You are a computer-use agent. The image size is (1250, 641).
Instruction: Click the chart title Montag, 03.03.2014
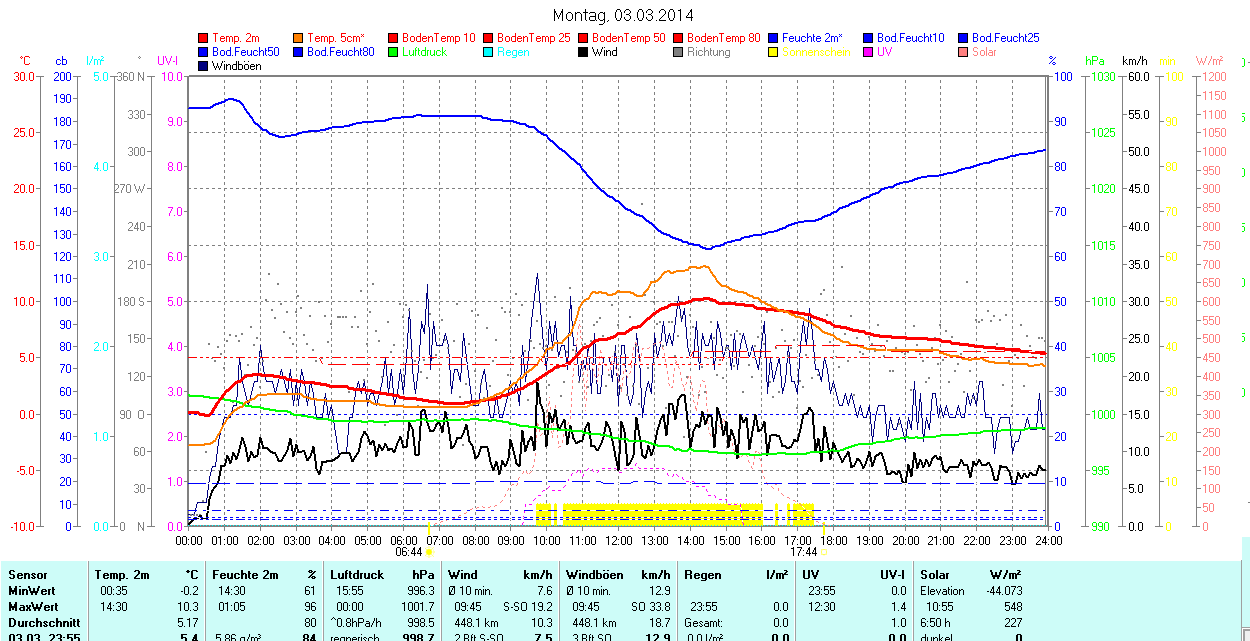(x=623, y=15)
